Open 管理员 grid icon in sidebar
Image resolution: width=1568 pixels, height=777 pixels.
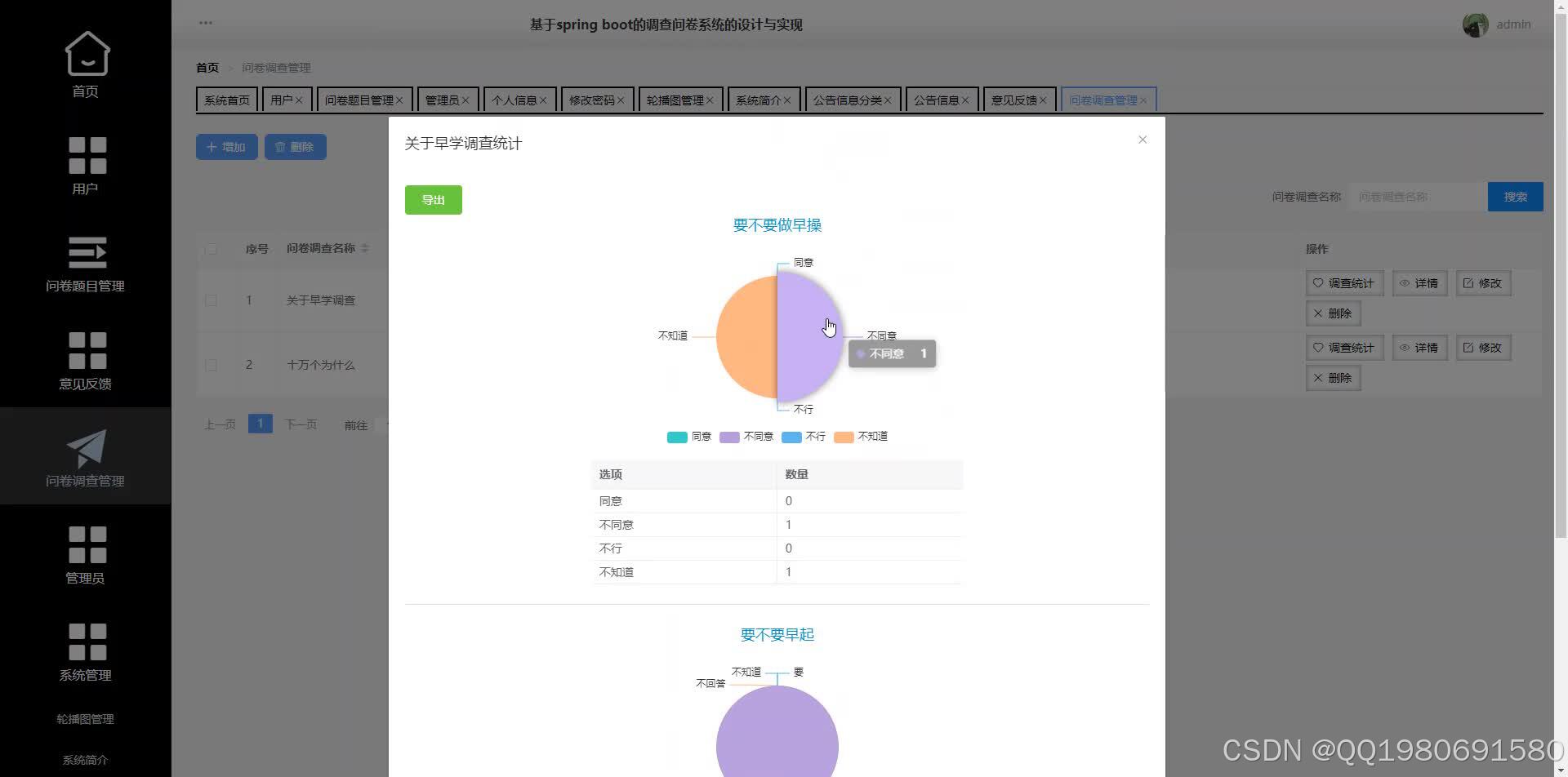point(87,544)
